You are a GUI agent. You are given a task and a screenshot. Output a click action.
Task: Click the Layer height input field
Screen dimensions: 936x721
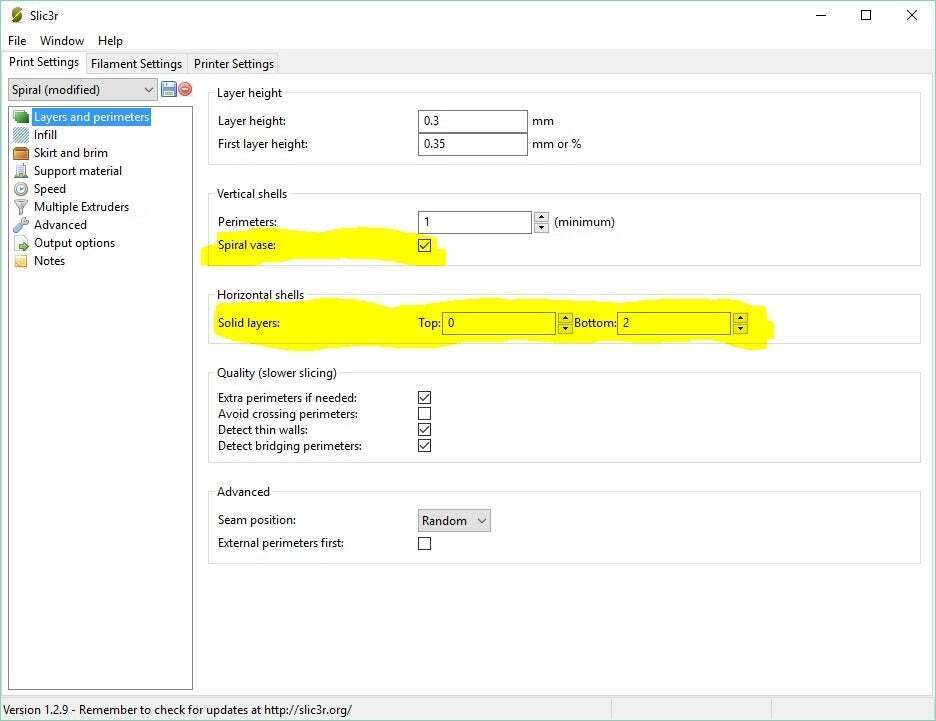click(x=473, y=121)
